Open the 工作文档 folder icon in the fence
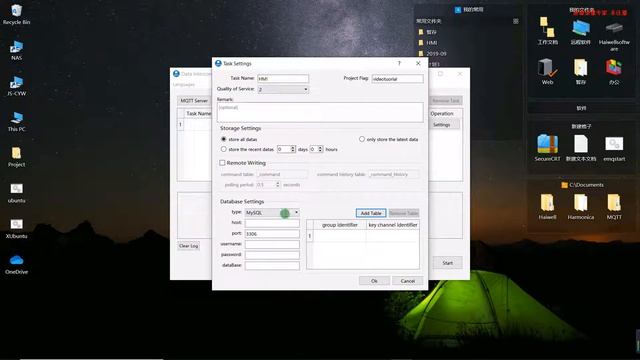Image resolution: width=640 pixels, height=360 pixels. pyautogui.click(x=547, y=31)
